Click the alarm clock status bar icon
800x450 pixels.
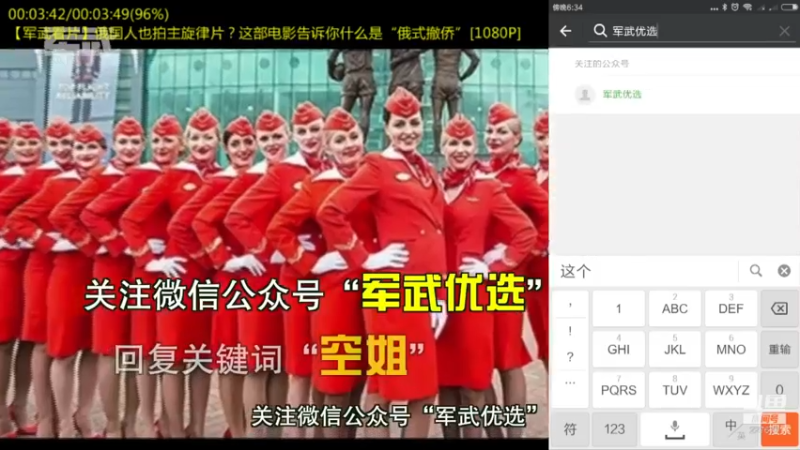tap(735, 7)
